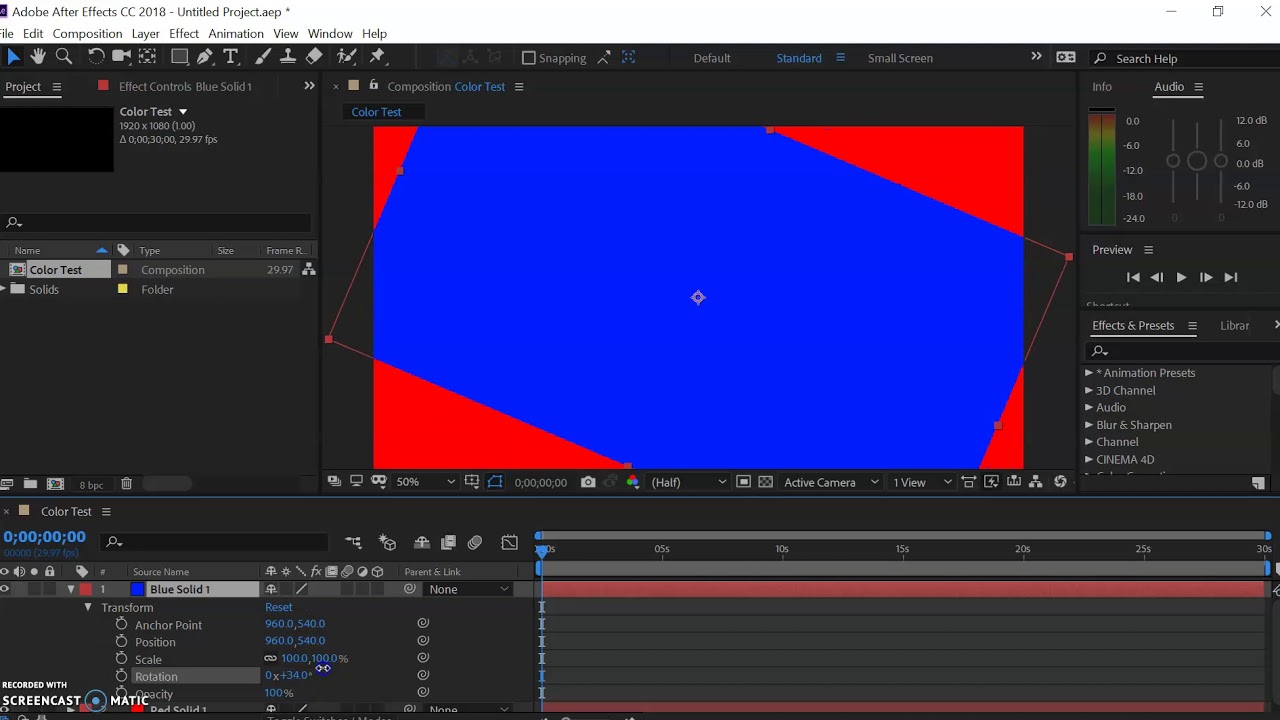
Task: Toggle mask and shape path visibility
Action: tap(495, 482)
